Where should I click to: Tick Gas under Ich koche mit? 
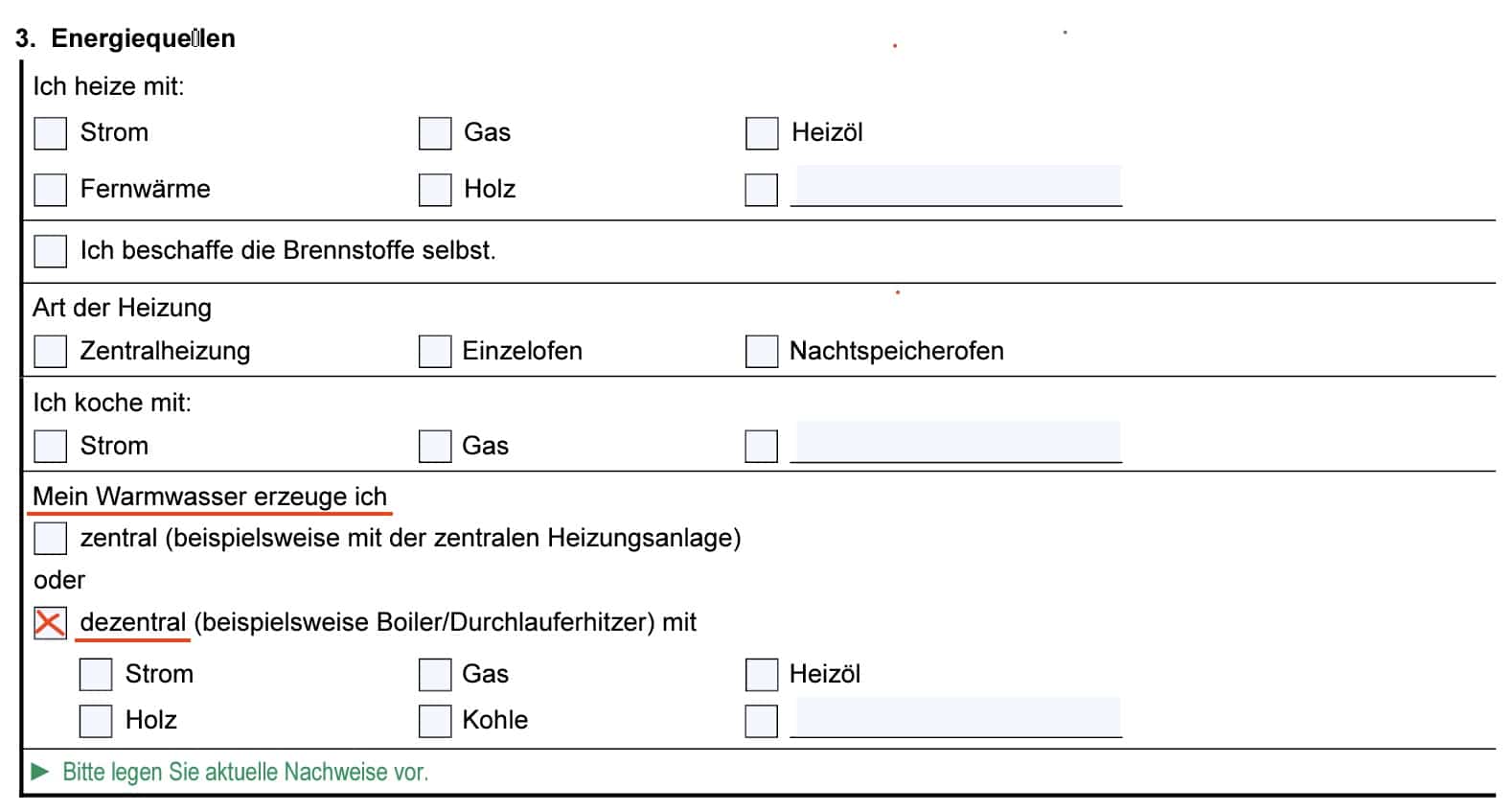point(435,446)
